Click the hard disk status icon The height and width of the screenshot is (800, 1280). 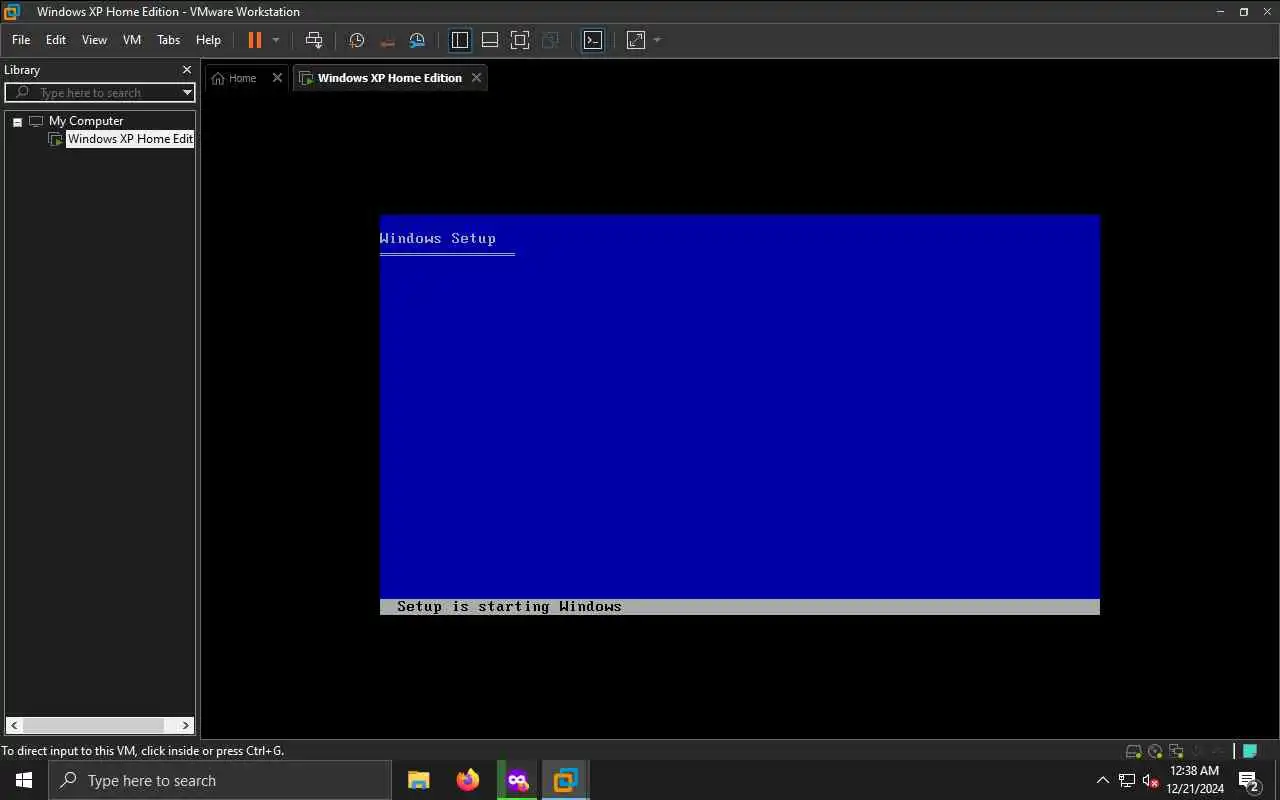pyautogui.click(x=1133, y=751)
